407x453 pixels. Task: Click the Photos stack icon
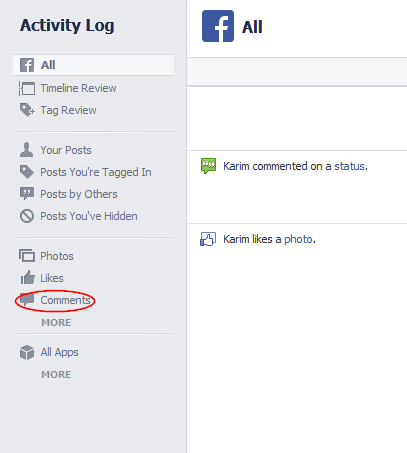coord(27,256)
